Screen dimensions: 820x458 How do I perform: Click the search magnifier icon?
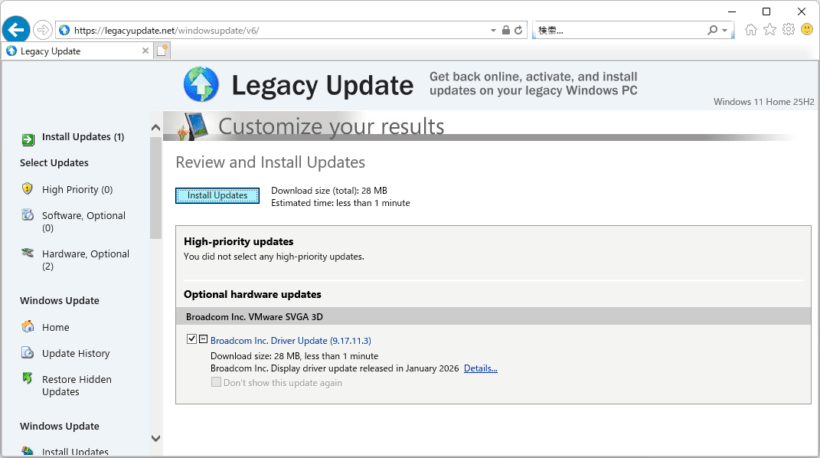point(712,30)
